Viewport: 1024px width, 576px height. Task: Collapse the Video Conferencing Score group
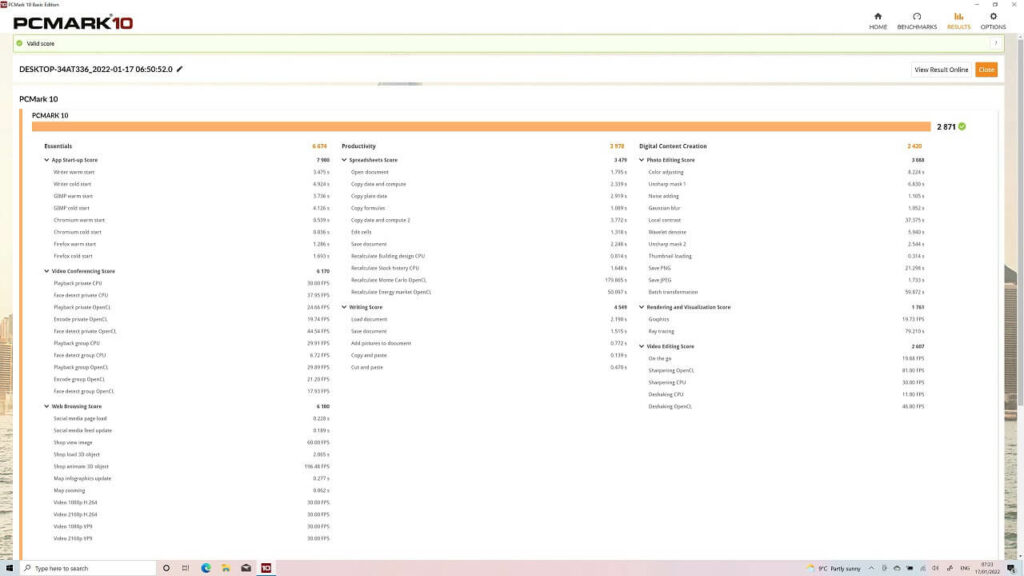click(46, 271)
